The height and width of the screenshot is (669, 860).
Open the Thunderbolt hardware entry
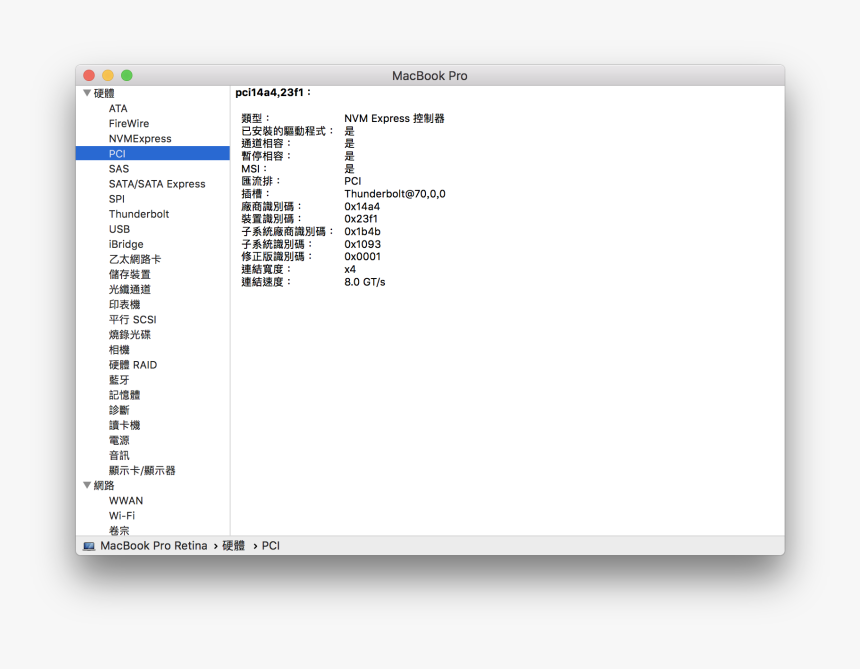pos(139,214)
